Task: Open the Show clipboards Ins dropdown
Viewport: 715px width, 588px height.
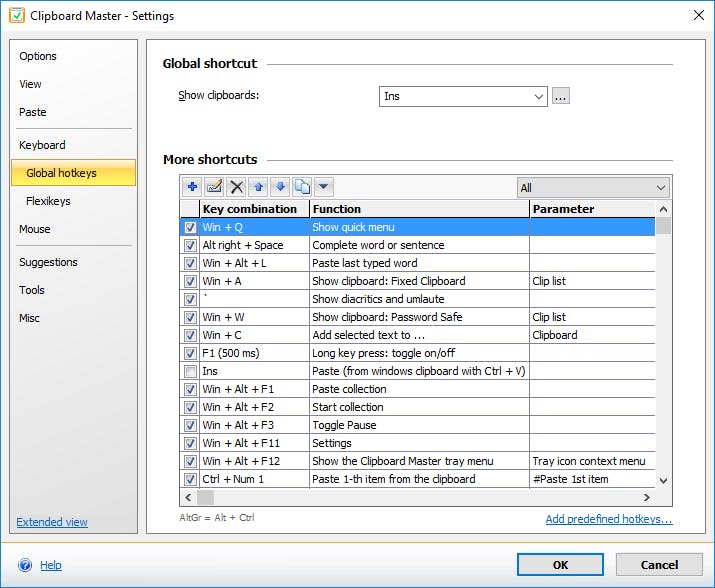Action: click(x=538, y=96)
